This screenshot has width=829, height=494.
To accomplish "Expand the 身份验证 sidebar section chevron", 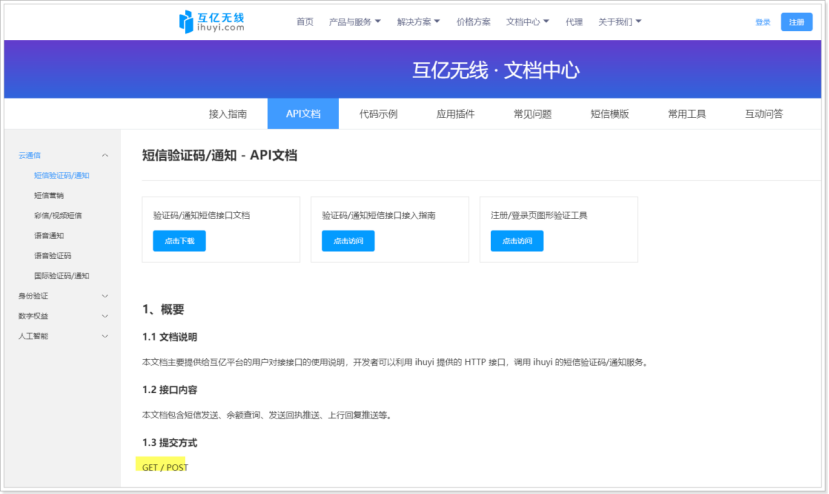I will 105,296.
